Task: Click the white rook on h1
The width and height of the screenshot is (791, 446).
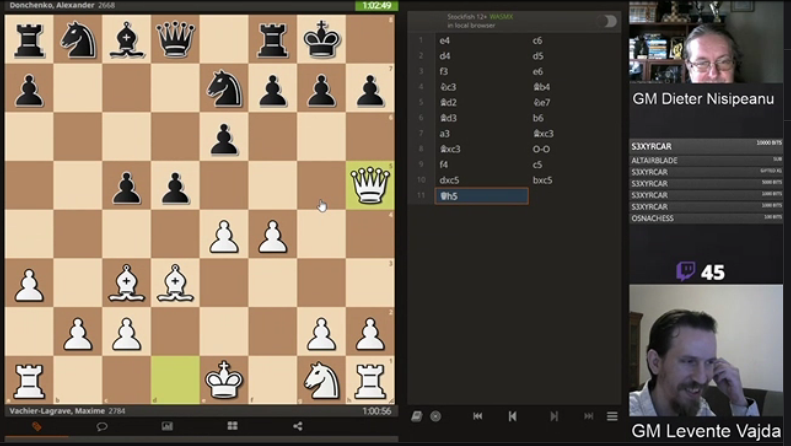Action: coord(370,380)
